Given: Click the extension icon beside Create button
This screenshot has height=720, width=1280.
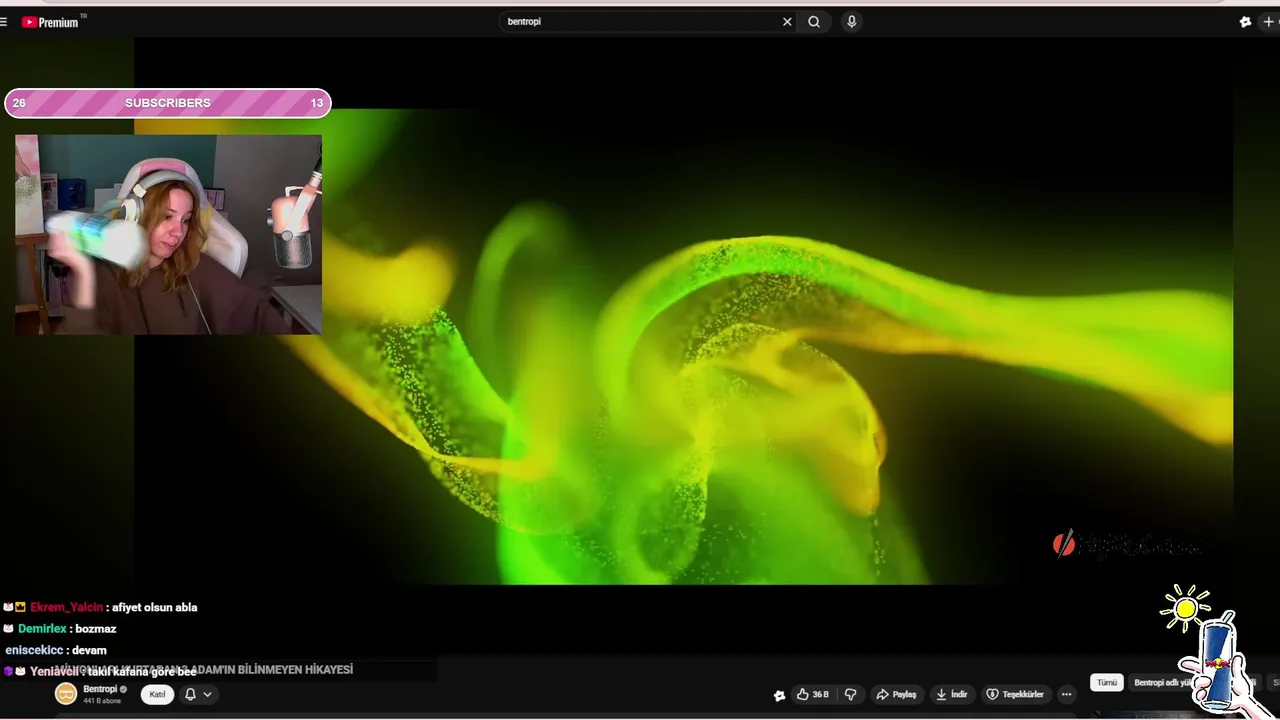Looking at the screenshot, I should [1245, 21].
